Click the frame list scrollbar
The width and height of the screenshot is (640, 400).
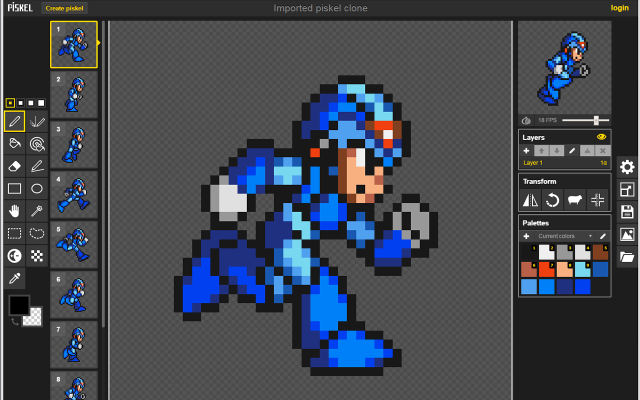[x=103, y=174]
